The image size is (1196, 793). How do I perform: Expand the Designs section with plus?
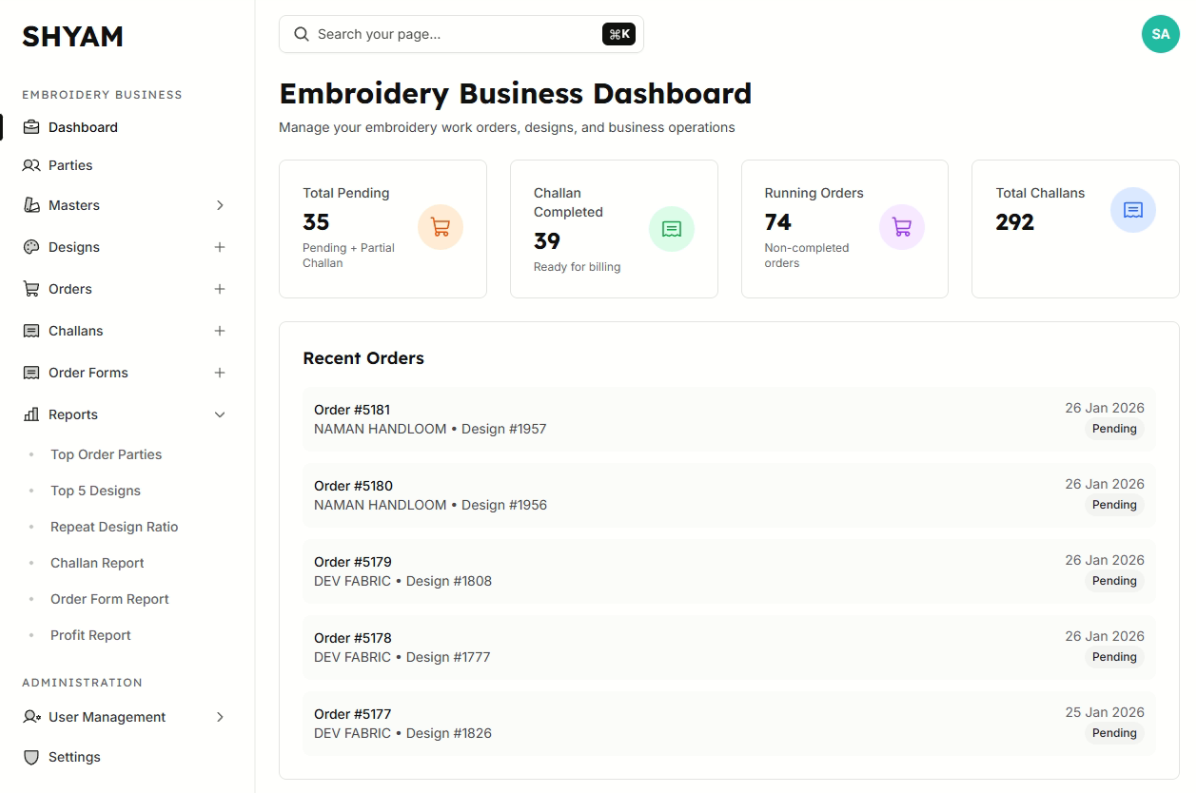[x=220, y=247]
